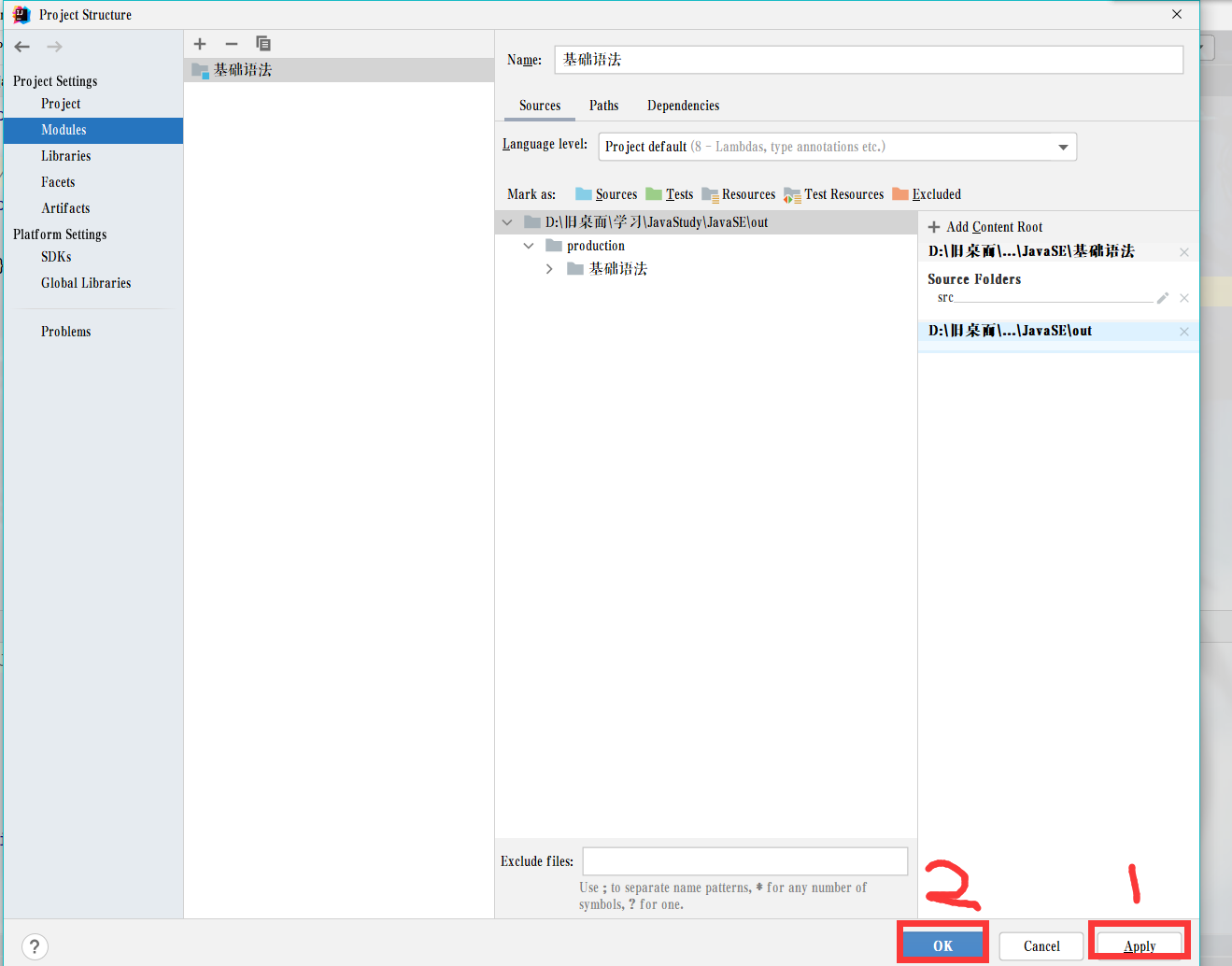This screenshot has height=966, width=1232.
Task: Open the Language level dropdown
Action: (x=838, y=147)
